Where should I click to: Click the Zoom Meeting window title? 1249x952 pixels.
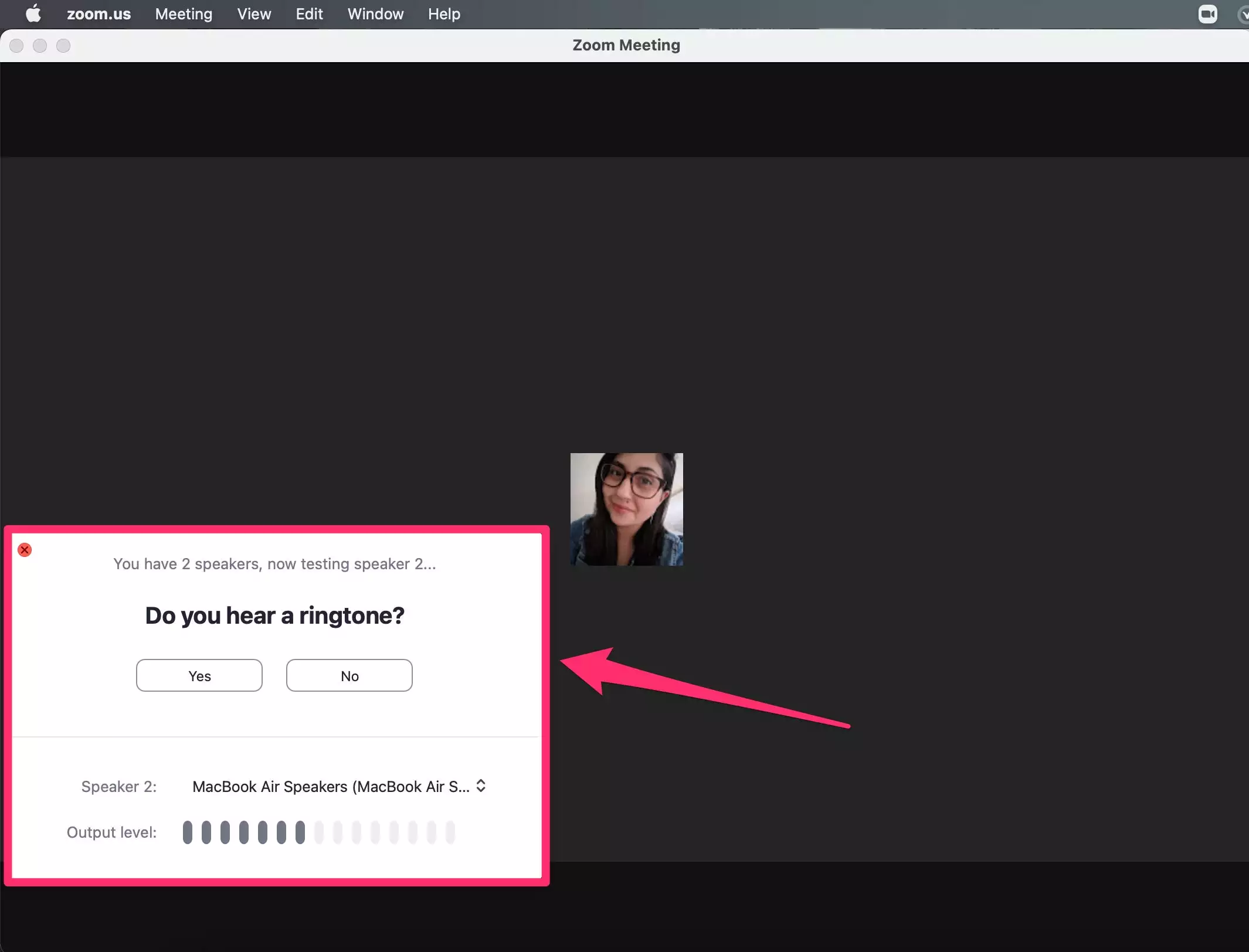[x=626, y=45]
